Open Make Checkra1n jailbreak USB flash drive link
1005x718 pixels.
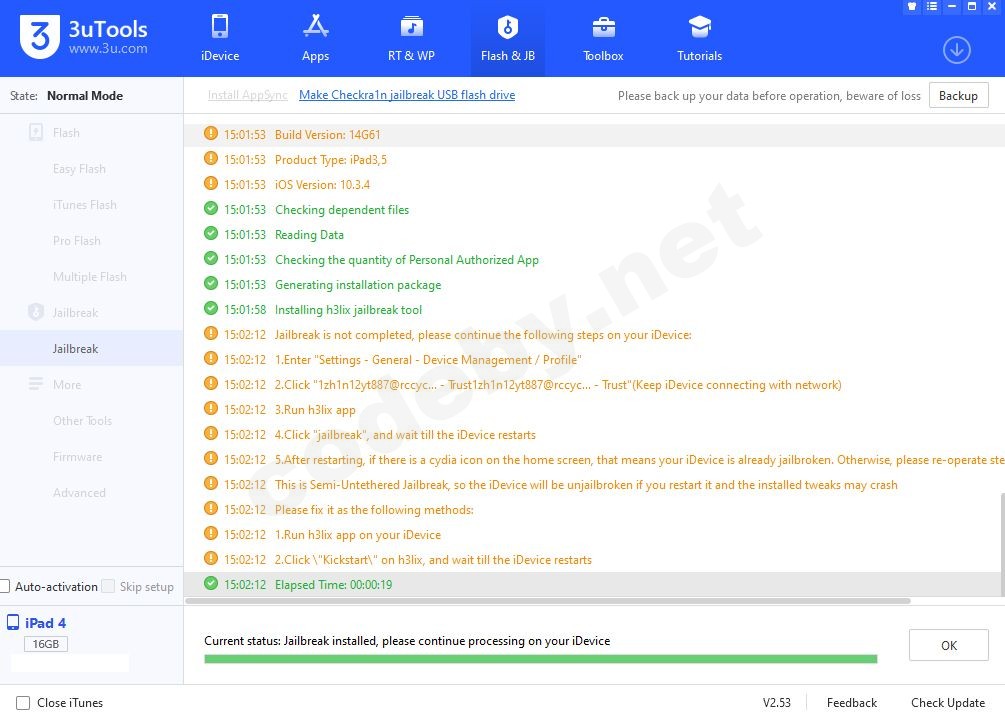407,95
